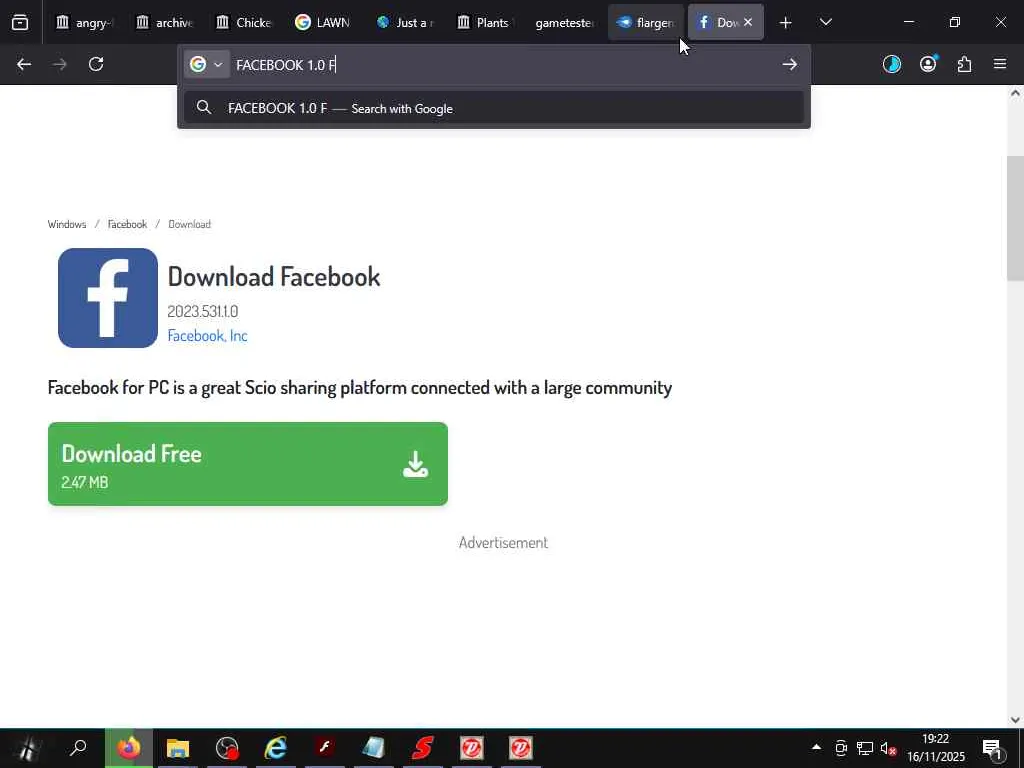Viewport: 1024px width, 768px height.
Task: Expand the list all tabs chevron
Action: pos(825,22)
